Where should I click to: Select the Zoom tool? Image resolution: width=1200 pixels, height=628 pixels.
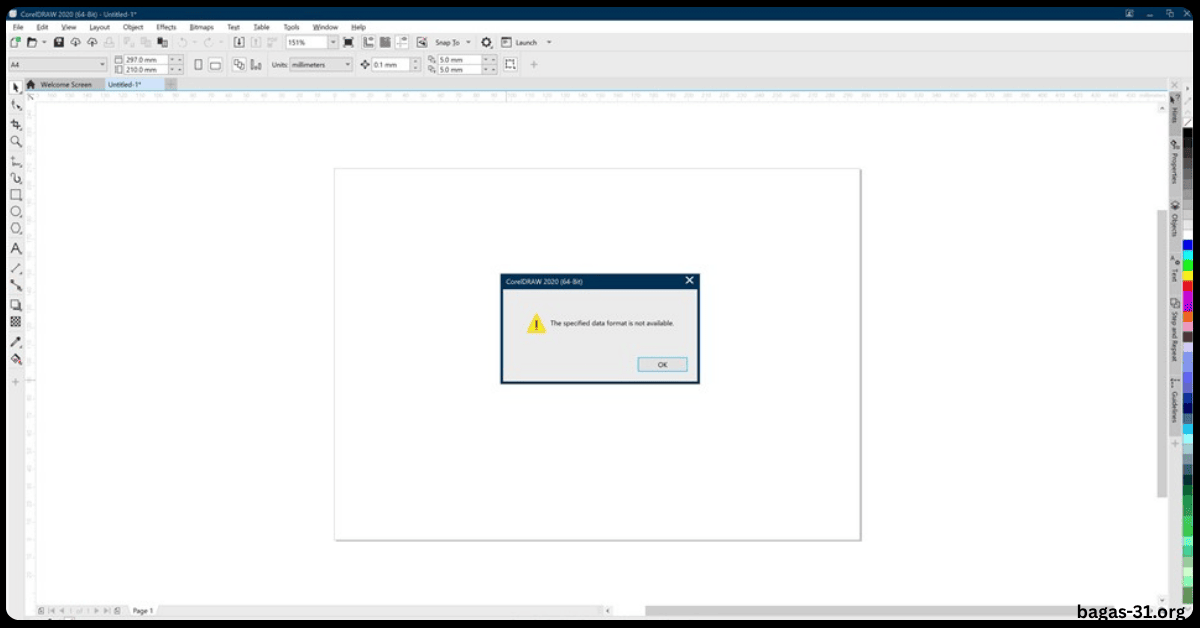pos(15,141)
